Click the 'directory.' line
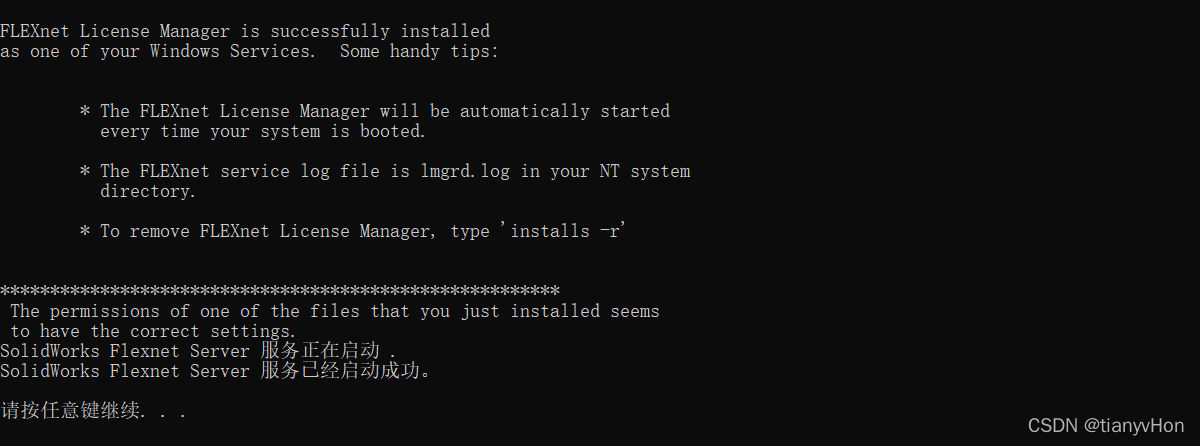Image resolution: width=1200 pixels, height=446 pixels. pos(147,191)
